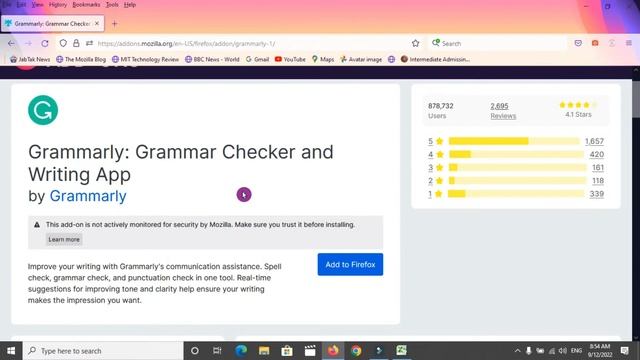
Task: Open the Intermediate Admission bookmark
Action: pyautogui.click(x=435, y=59)
